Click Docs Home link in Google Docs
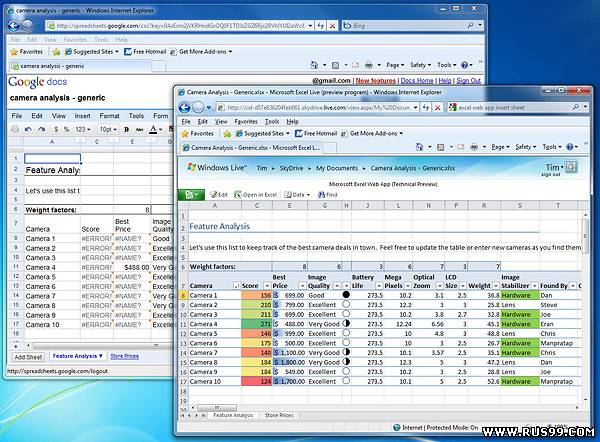The height and width of the screenshot is (442, 600). point(417,81)
